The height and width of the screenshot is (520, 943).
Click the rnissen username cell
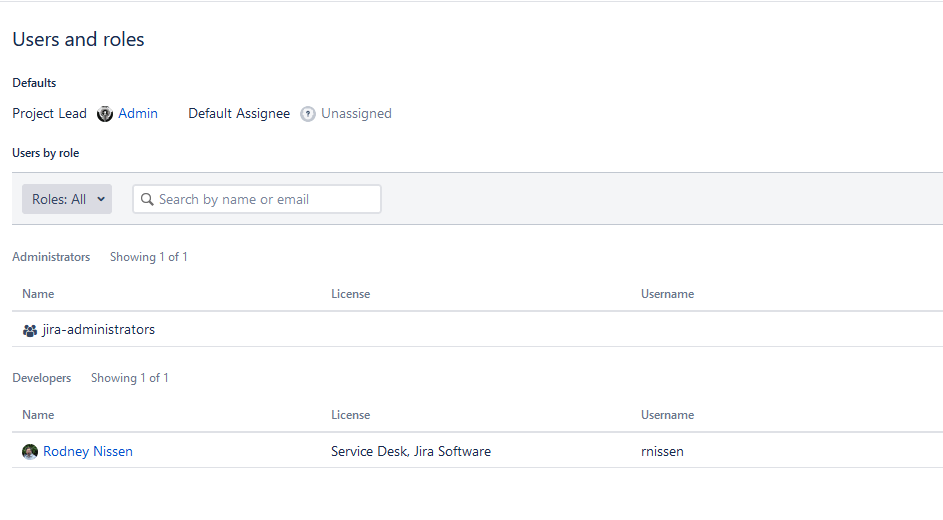[662, 452]
